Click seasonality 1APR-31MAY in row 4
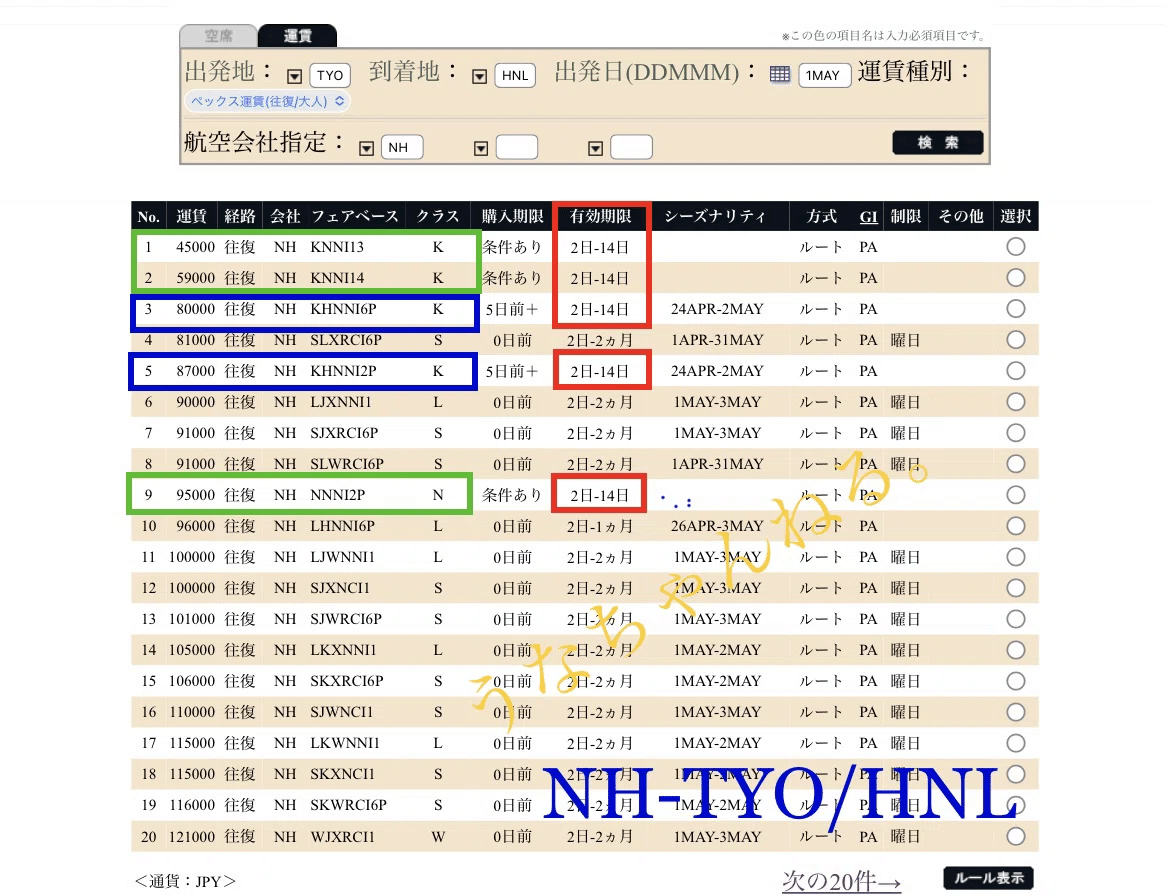The width and height of the screenshot is (1170, 895). click(717, 340)
